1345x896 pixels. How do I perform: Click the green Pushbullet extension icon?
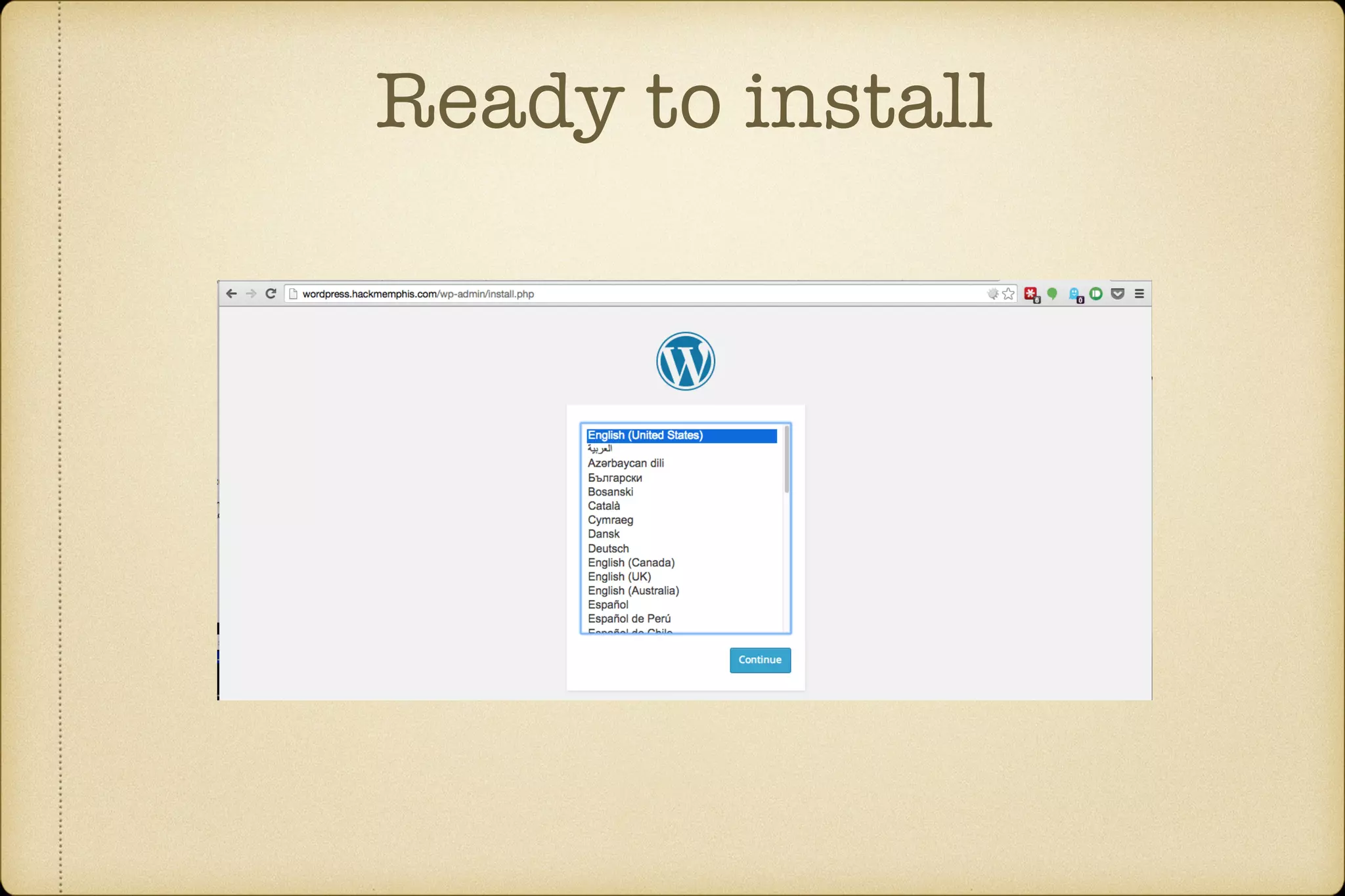point(1096,293)
